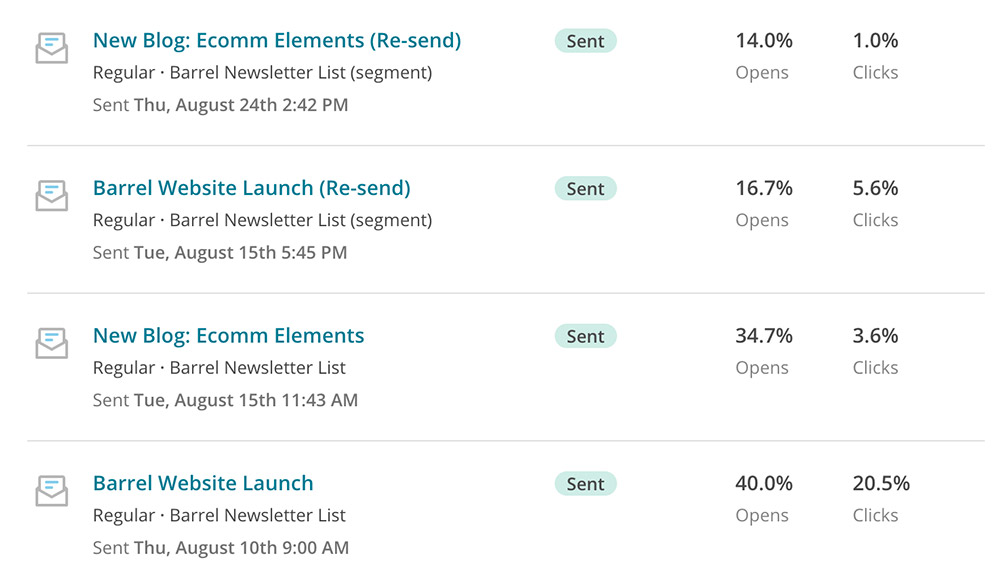Viewport: 1000px width, 581px height.
Task: Click envelope icon beside Barrel Website Launch
Action: (x=52, y=491)
